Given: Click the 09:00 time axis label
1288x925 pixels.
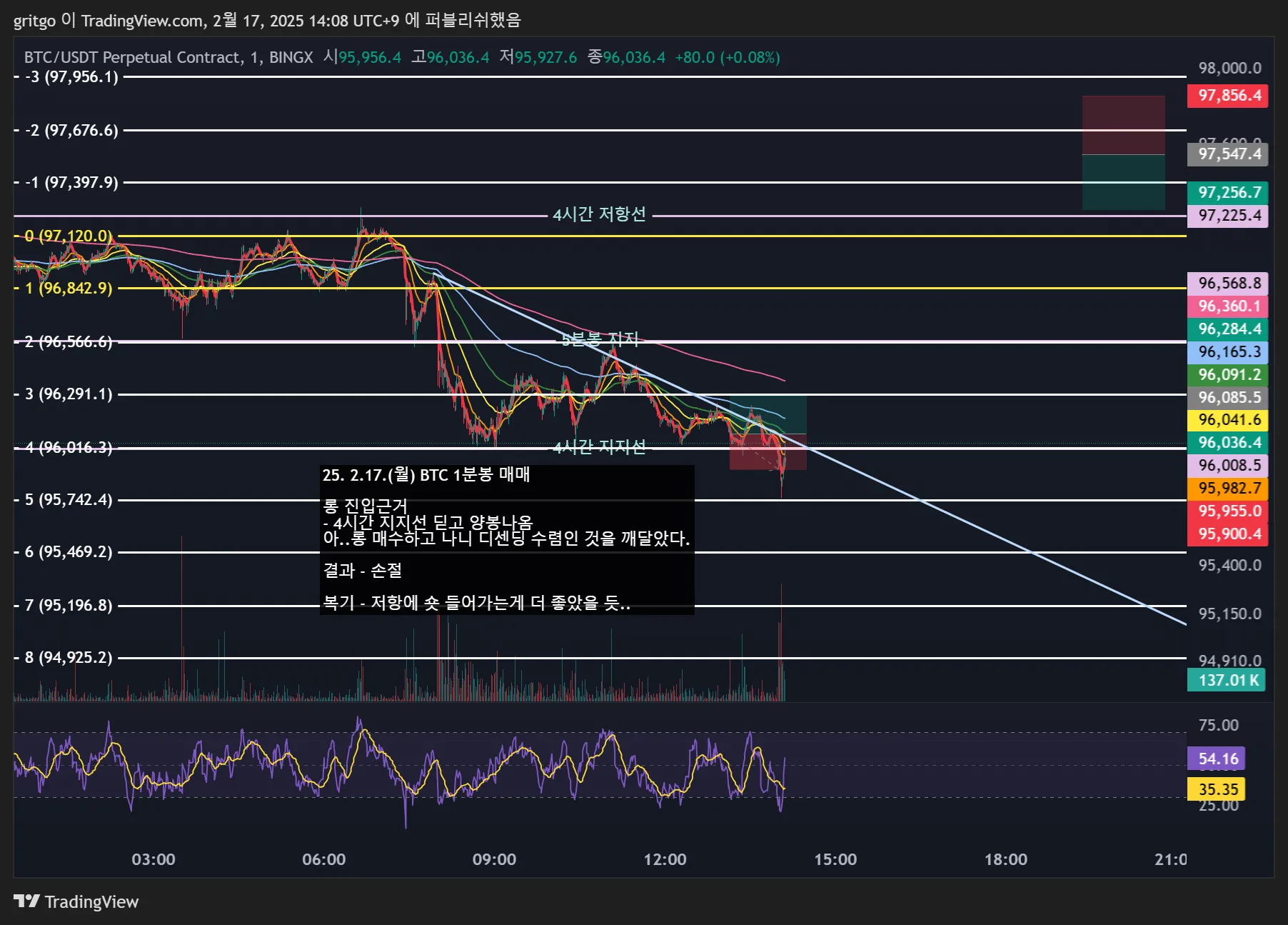Looking at the screenshot, I should coord(494,859).
